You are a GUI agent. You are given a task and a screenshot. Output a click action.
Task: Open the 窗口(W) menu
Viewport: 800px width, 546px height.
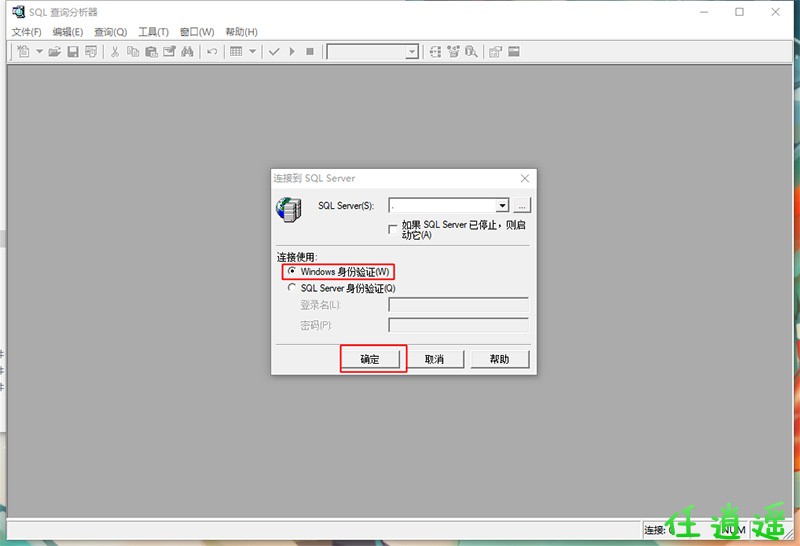[x=197, y=32]
